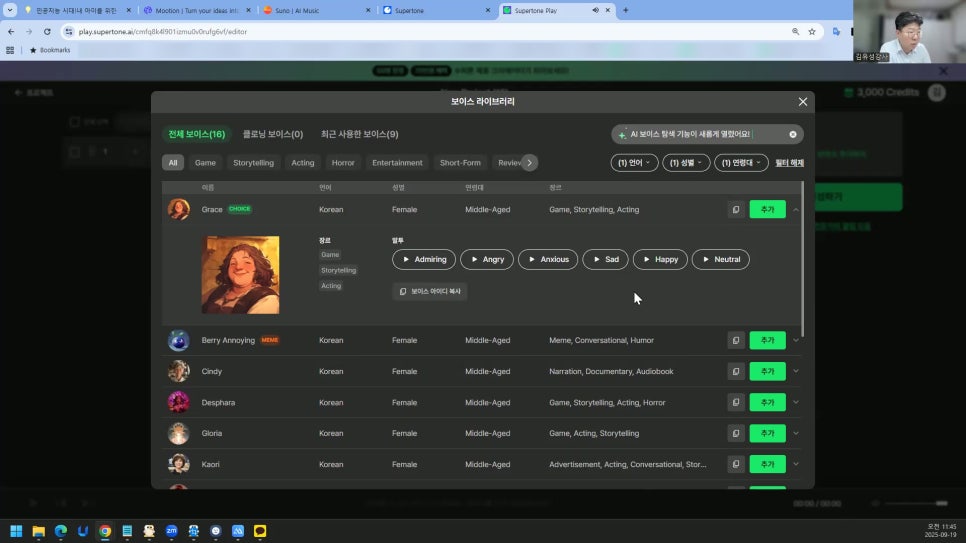Reset all filters link
Viewport: 966px width, 543px height.
click(x=789, y=163)
